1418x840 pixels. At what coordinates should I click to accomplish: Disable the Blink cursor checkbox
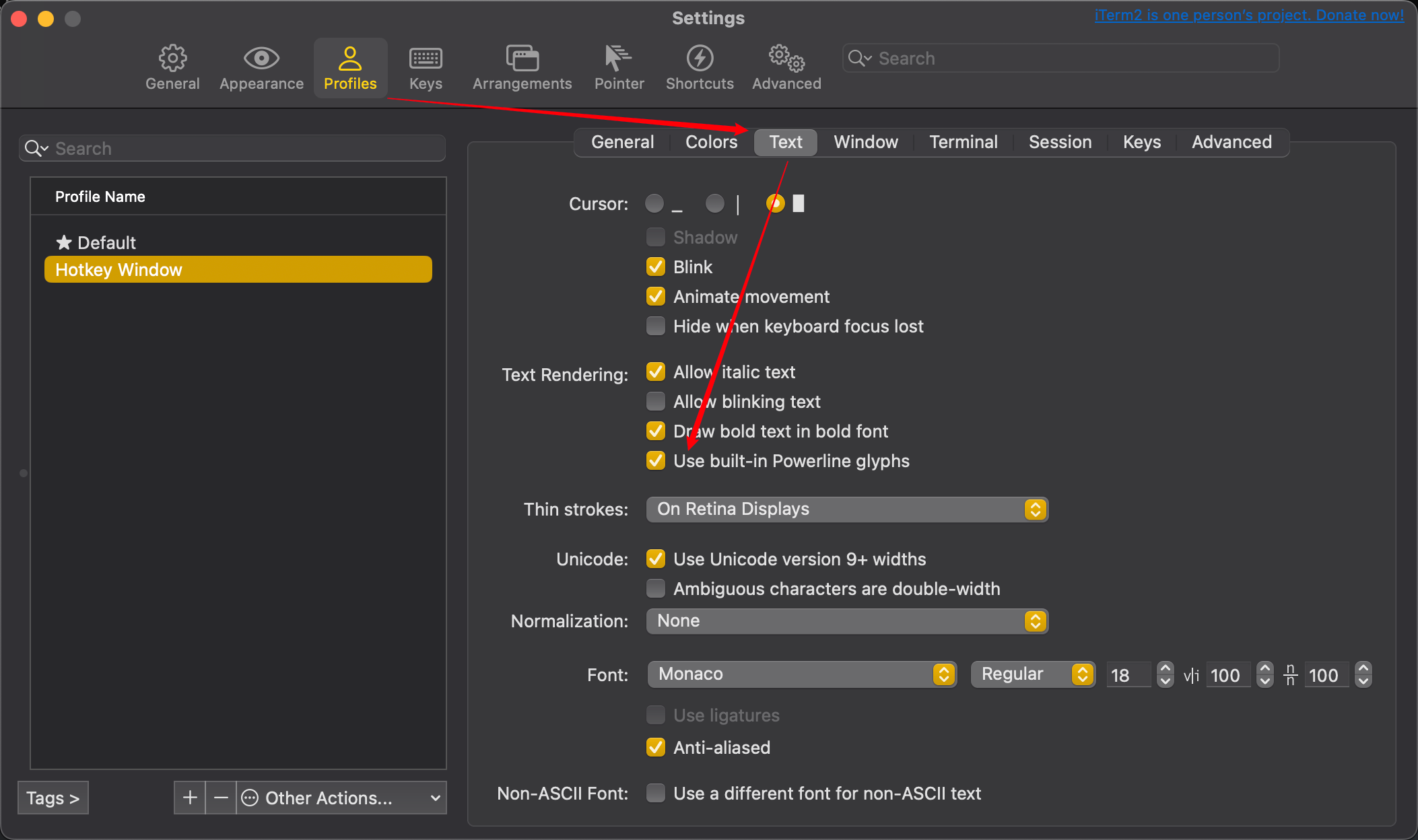click(656, 267)
